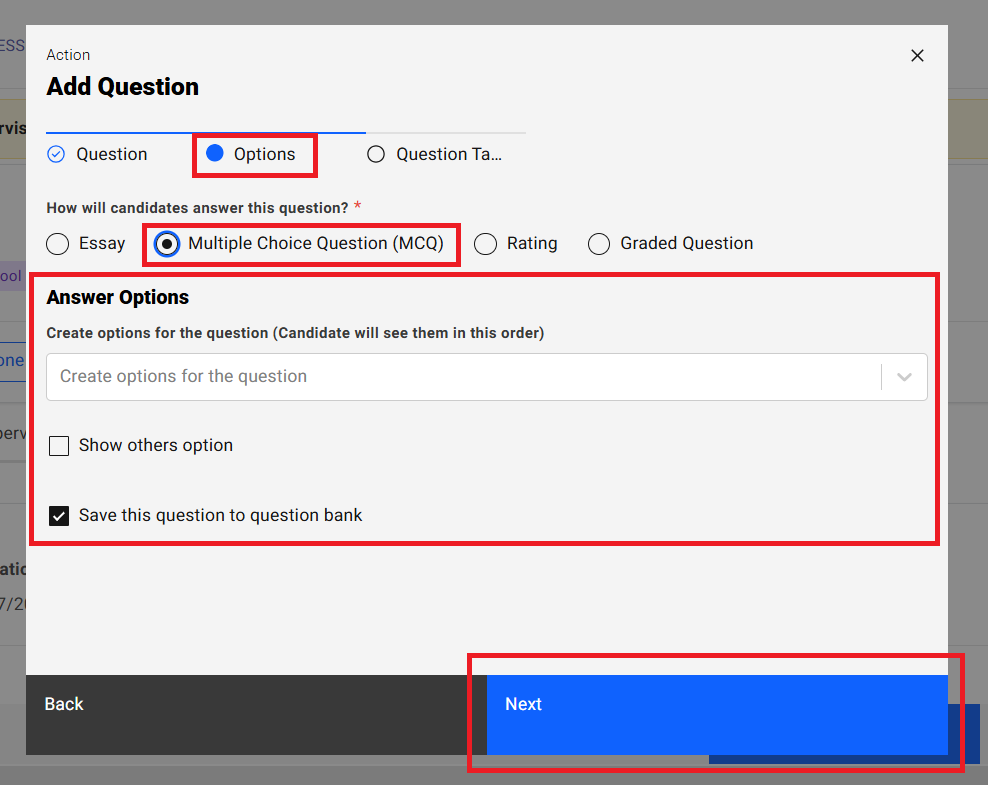The height and width of the screenshot is (785, 988).
Task: Click the completed checkmark icon beside Question
Action: click(57, 154)
